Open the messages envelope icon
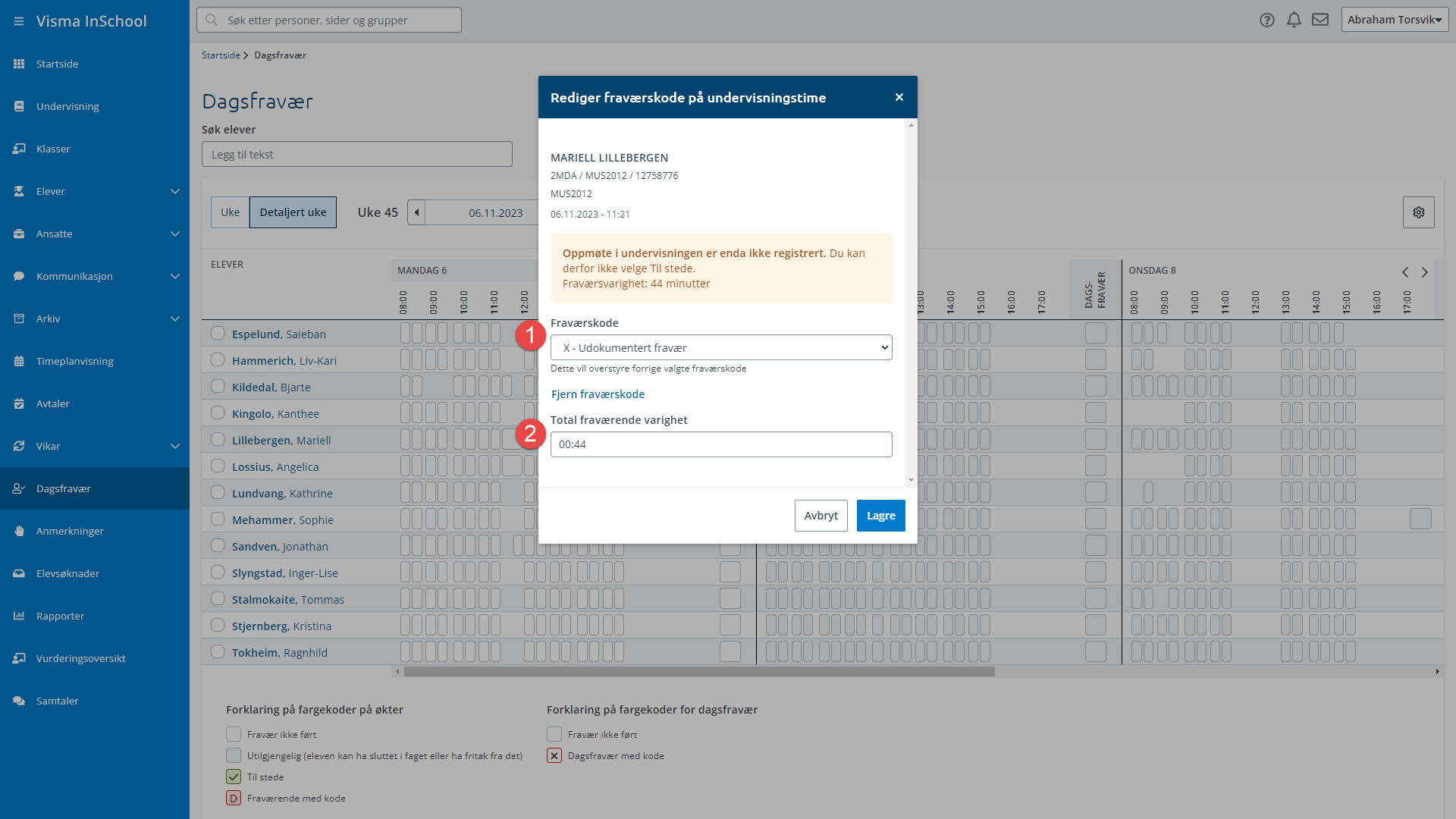 click(x=1320, y=20)
